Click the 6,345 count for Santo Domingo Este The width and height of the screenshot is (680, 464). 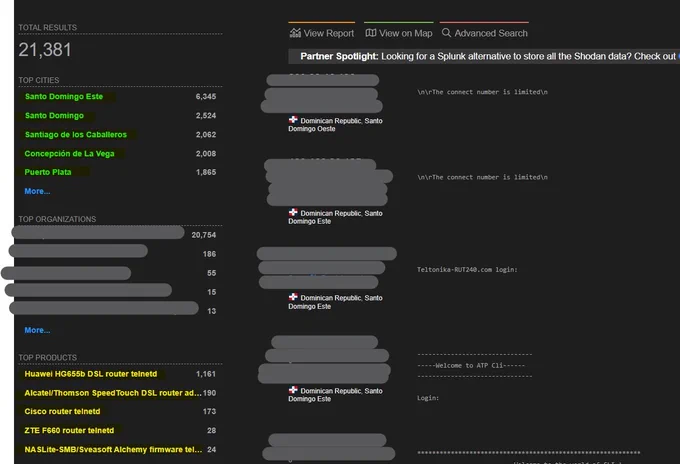(x=206, y=96)
